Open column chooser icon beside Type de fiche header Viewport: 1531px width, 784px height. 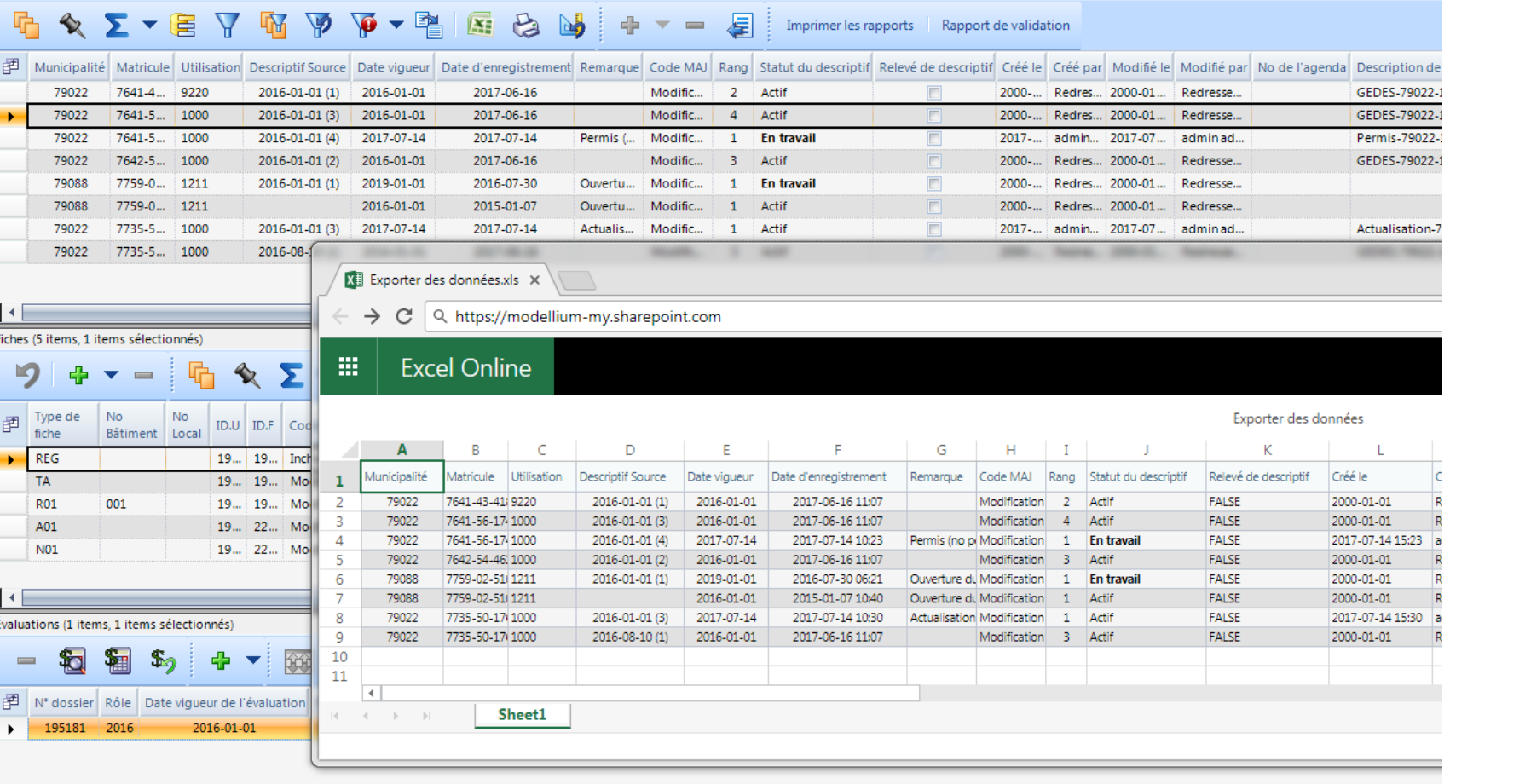coord(11,424)
